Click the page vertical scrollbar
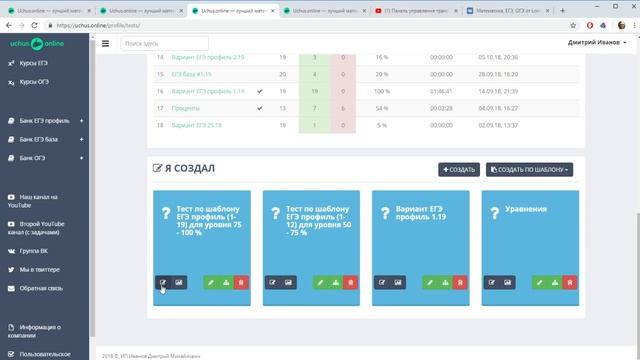Viewport: 640px width, 360px height. 637,264
